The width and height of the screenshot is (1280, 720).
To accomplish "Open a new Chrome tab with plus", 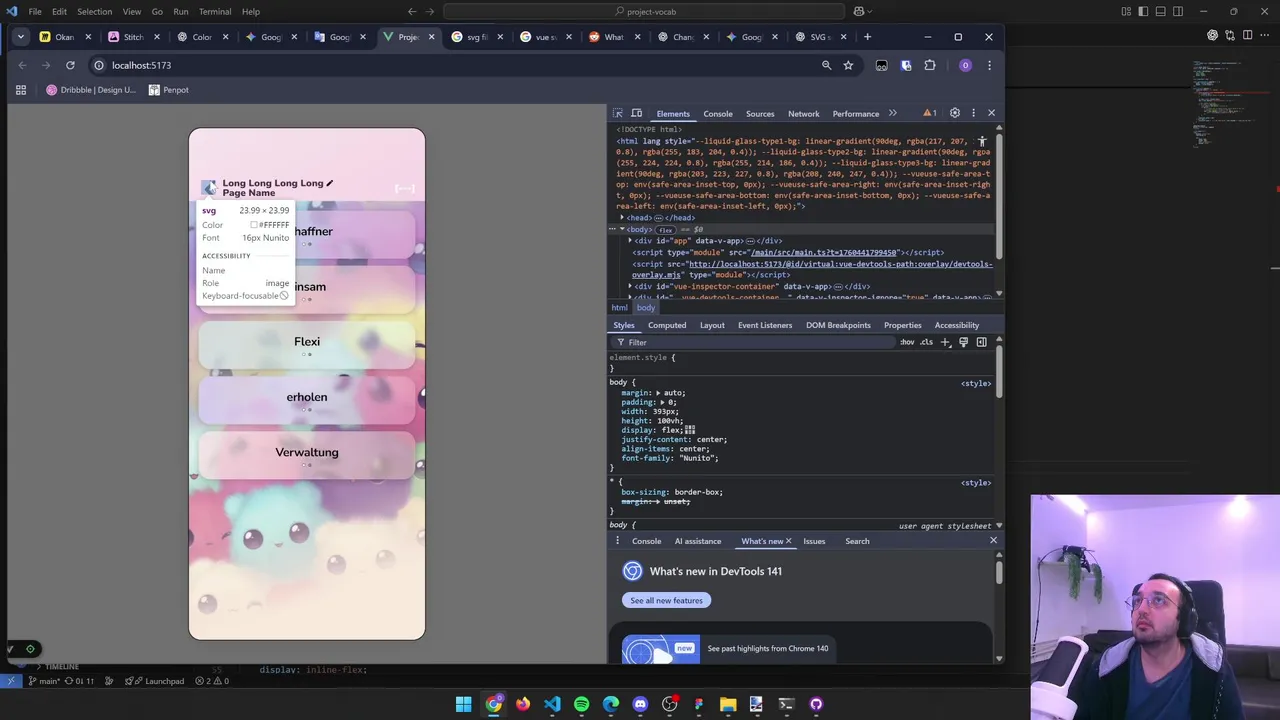I will [867, 37].
